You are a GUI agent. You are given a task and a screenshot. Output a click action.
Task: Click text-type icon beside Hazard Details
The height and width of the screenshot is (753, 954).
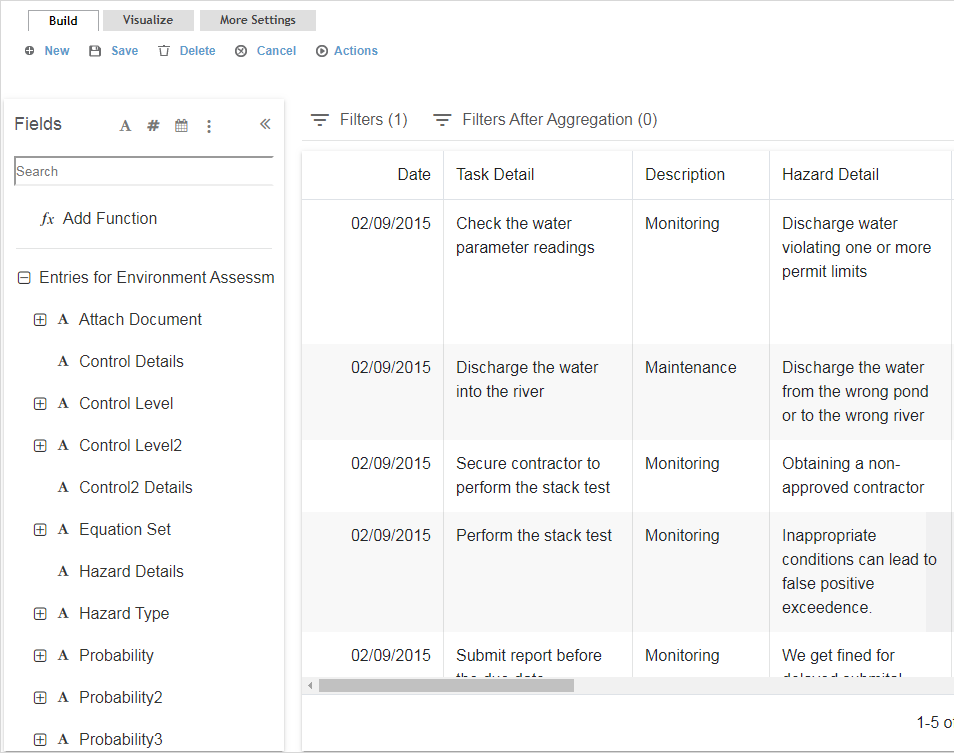point(63,571)
